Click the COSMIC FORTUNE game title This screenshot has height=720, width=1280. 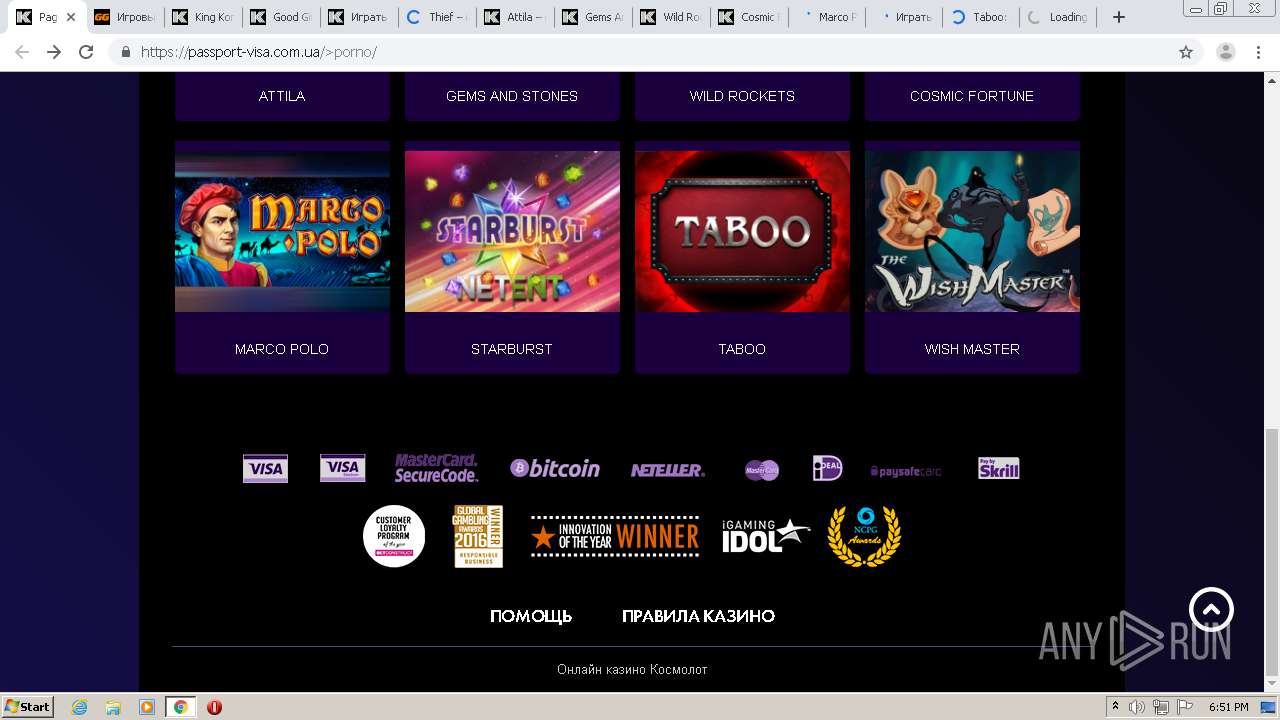pyautogui.click(x=972, y=96)
